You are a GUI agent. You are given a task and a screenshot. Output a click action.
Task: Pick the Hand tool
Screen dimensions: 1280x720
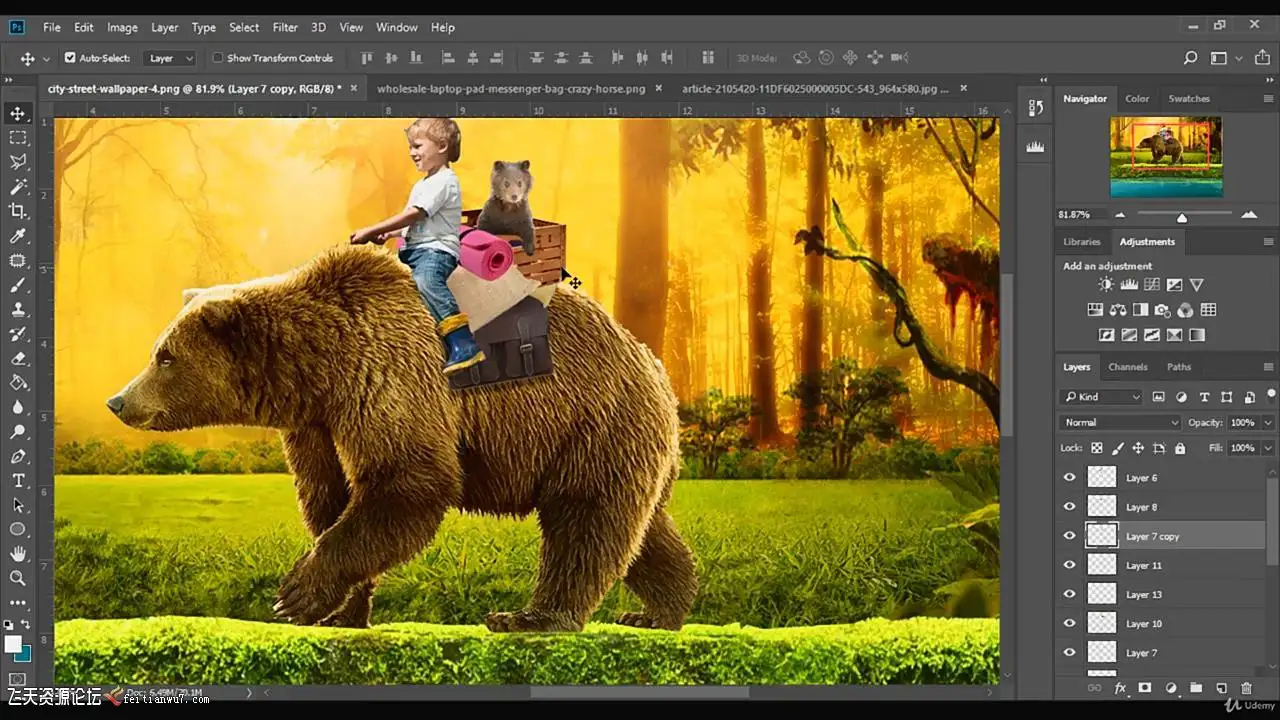point(18,554)
